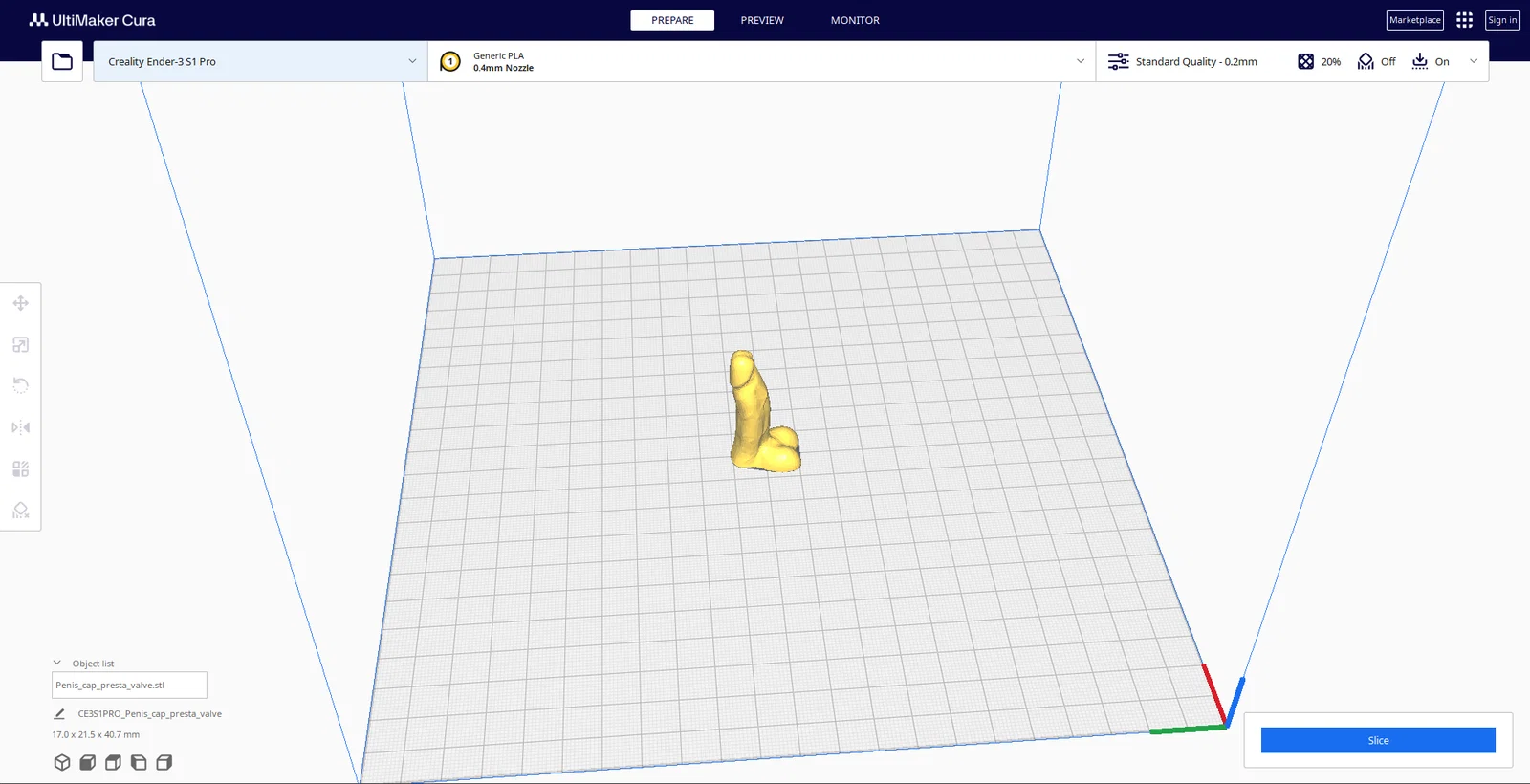Image resolution: width=1530 pixels, height=784 pixels.
Task: Open the Creality Ender-3 S1 Pro printer dropdown
Action: coord(260,61)
